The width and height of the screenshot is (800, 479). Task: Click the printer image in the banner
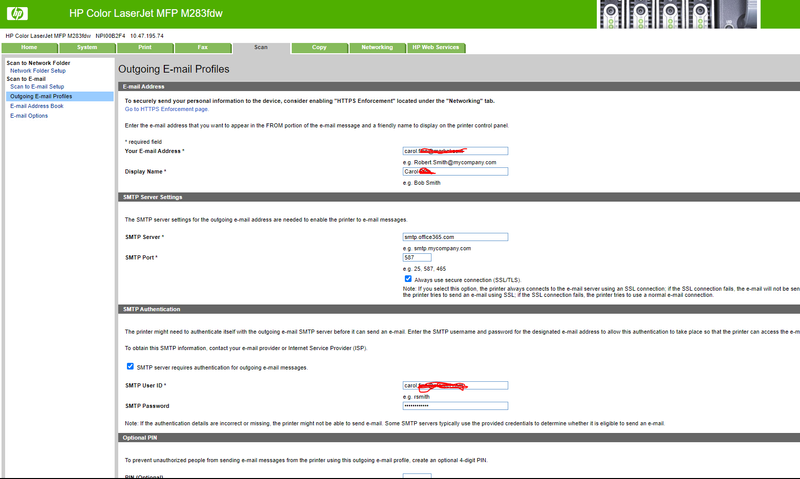pos(679,14)
